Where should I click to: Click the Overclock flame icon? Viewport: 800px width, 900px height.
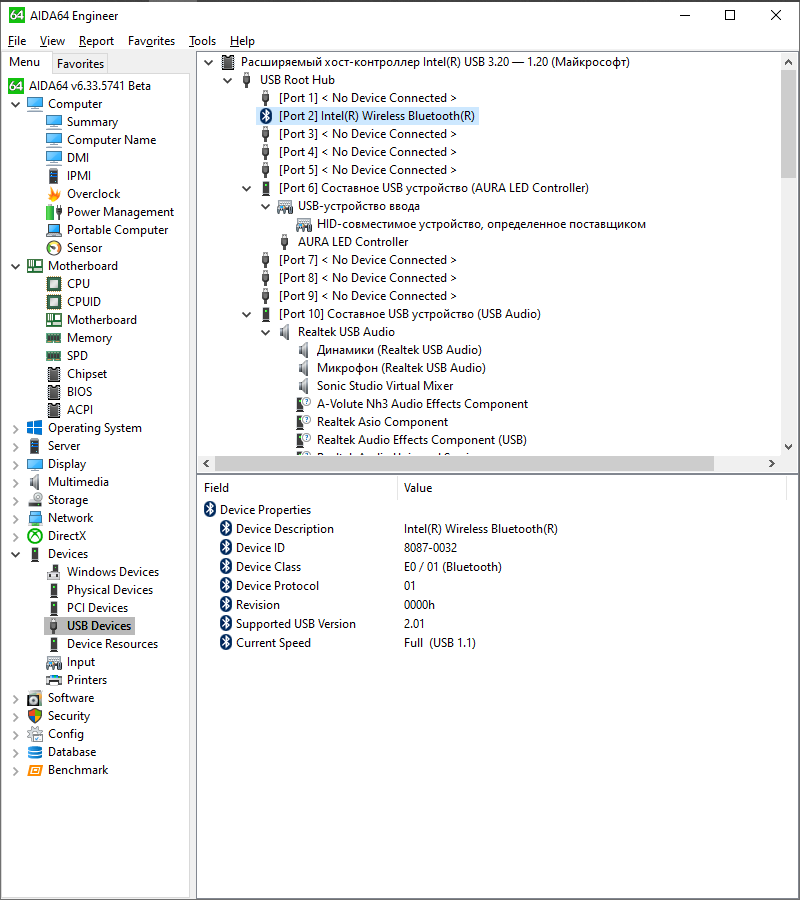(x=54, y=194)
